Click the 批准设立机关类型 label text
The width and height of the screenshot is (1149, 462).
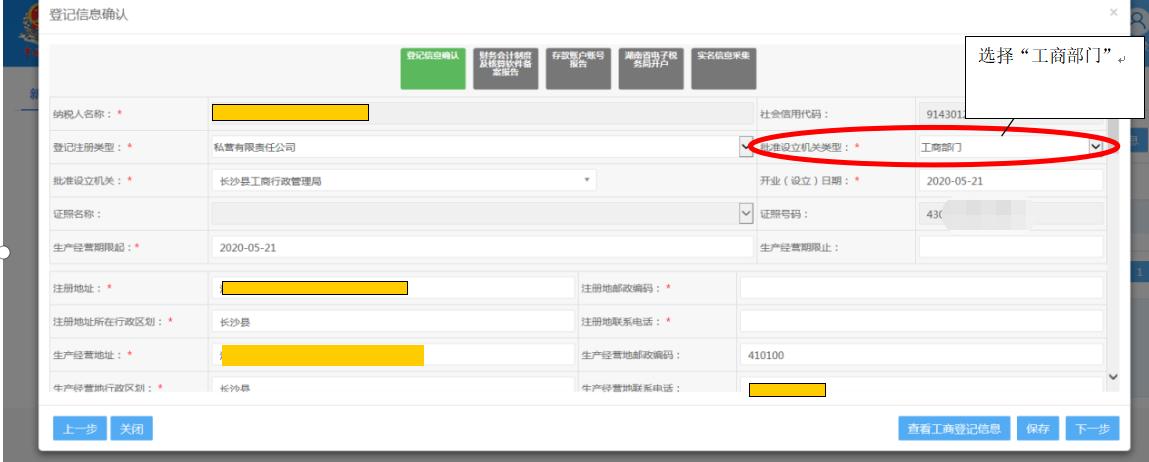(x=806, y=147)
